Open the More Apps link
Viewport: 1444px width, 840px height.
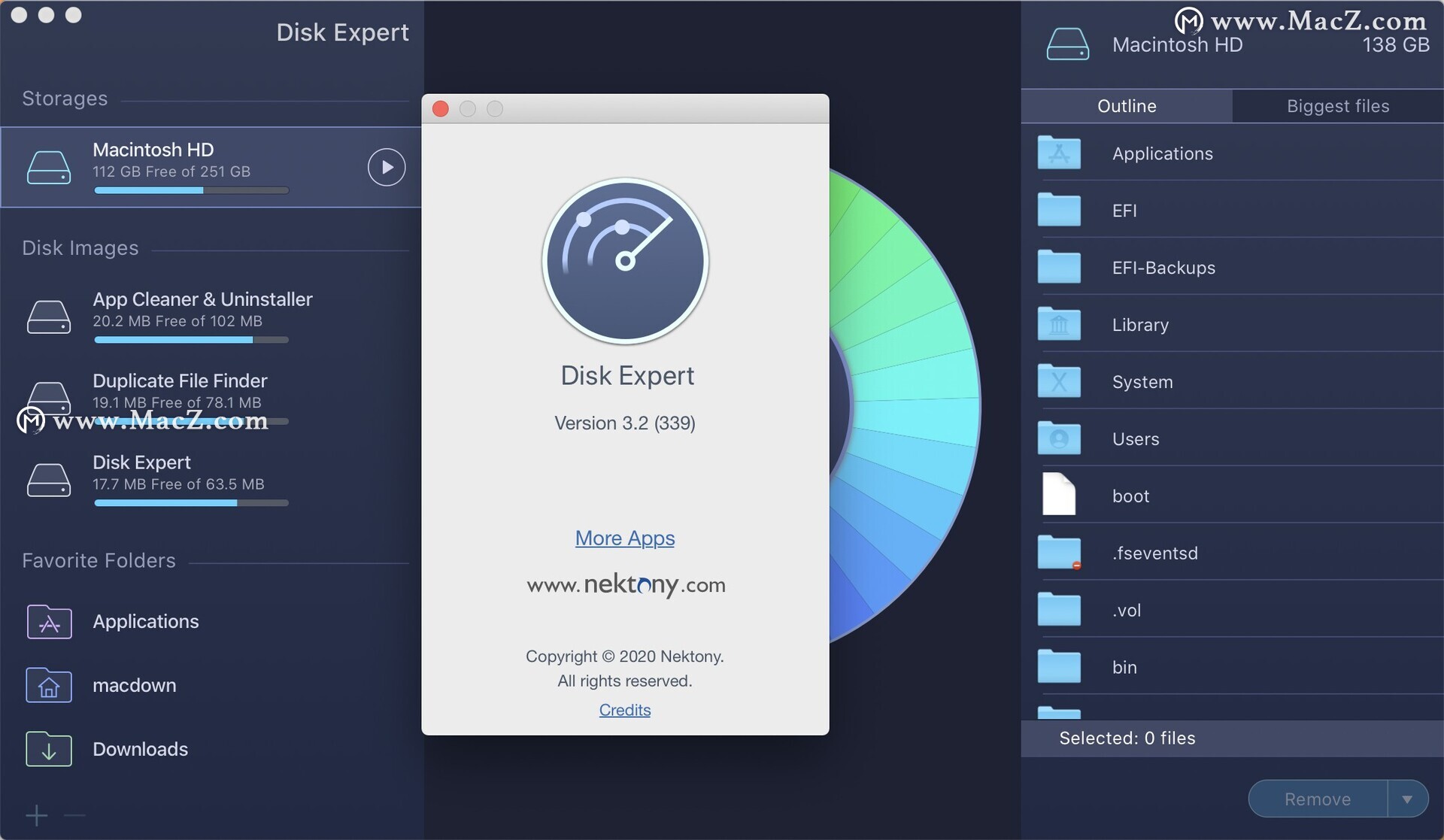(625, 538)
